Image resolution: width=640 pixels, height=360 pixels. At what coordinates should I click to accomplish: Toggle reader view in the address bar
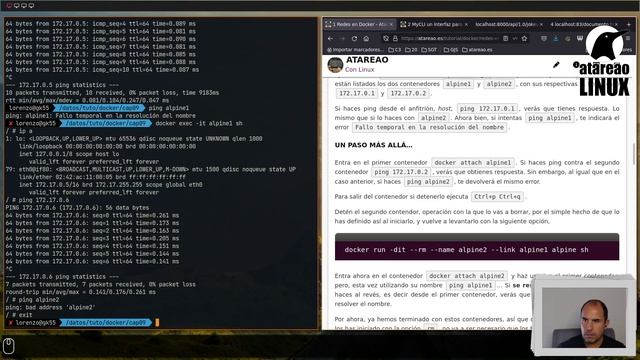click(505, 38)
